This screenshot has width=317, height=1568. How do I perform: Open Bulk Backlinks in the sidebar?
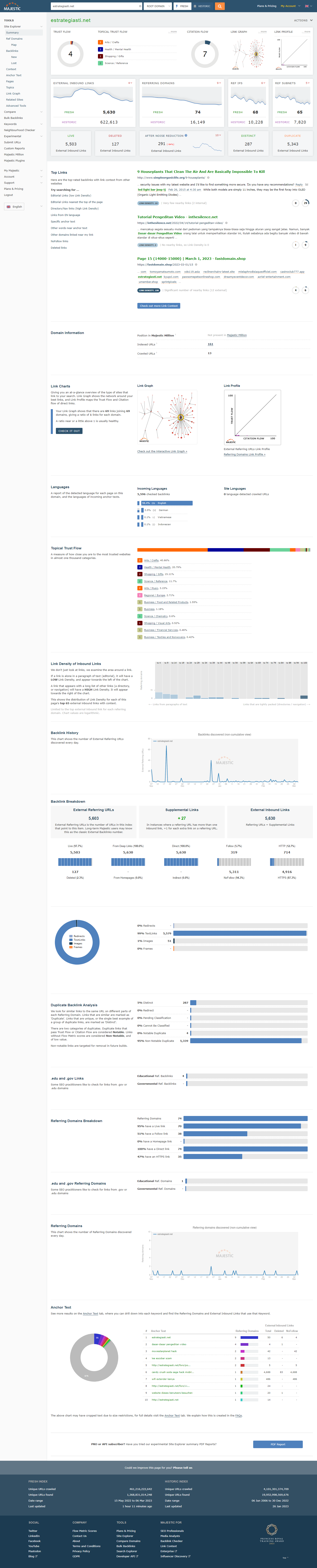click(13, 118)
